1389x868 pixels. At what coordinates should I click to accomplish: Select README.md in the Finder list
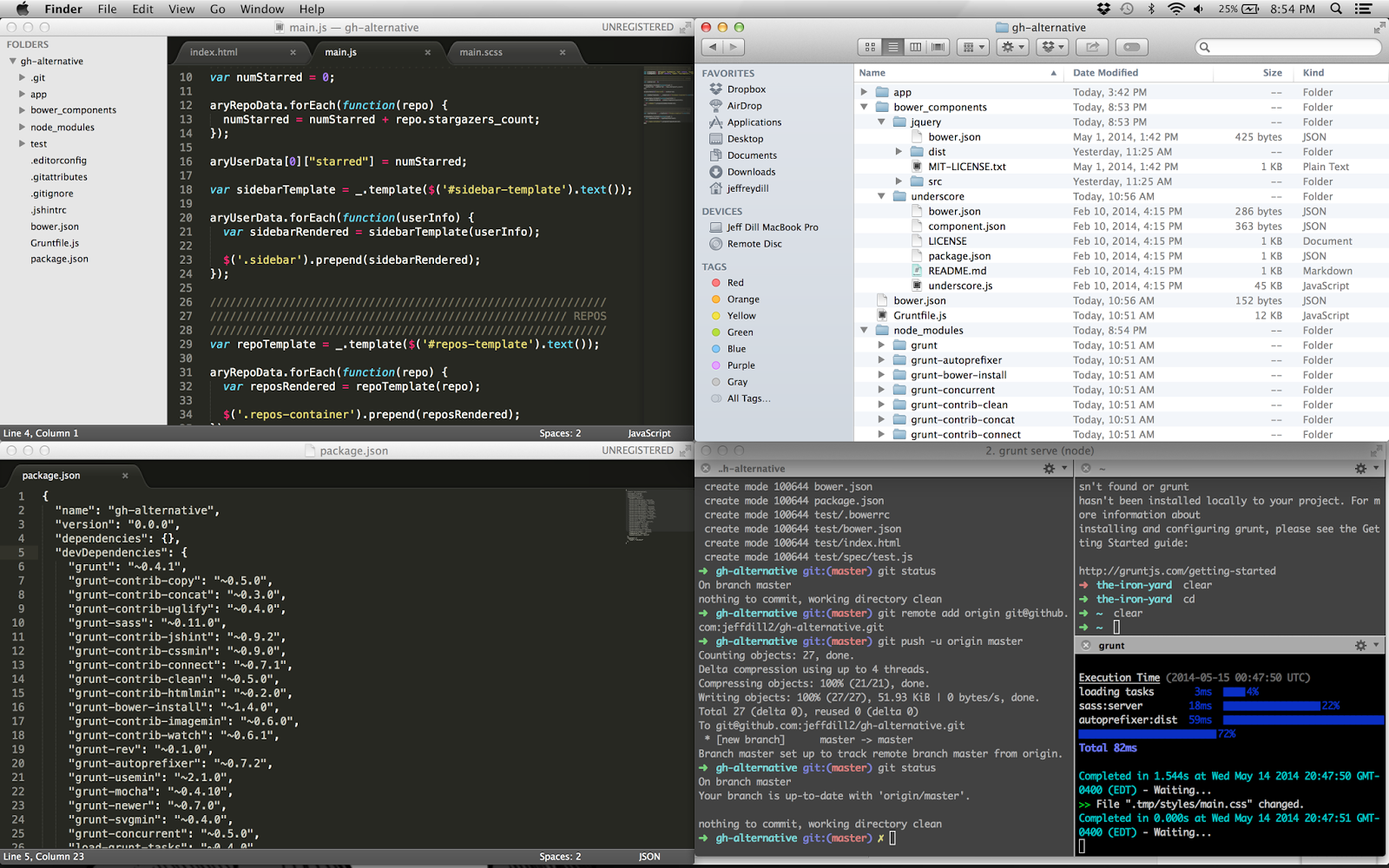(957, 271)
